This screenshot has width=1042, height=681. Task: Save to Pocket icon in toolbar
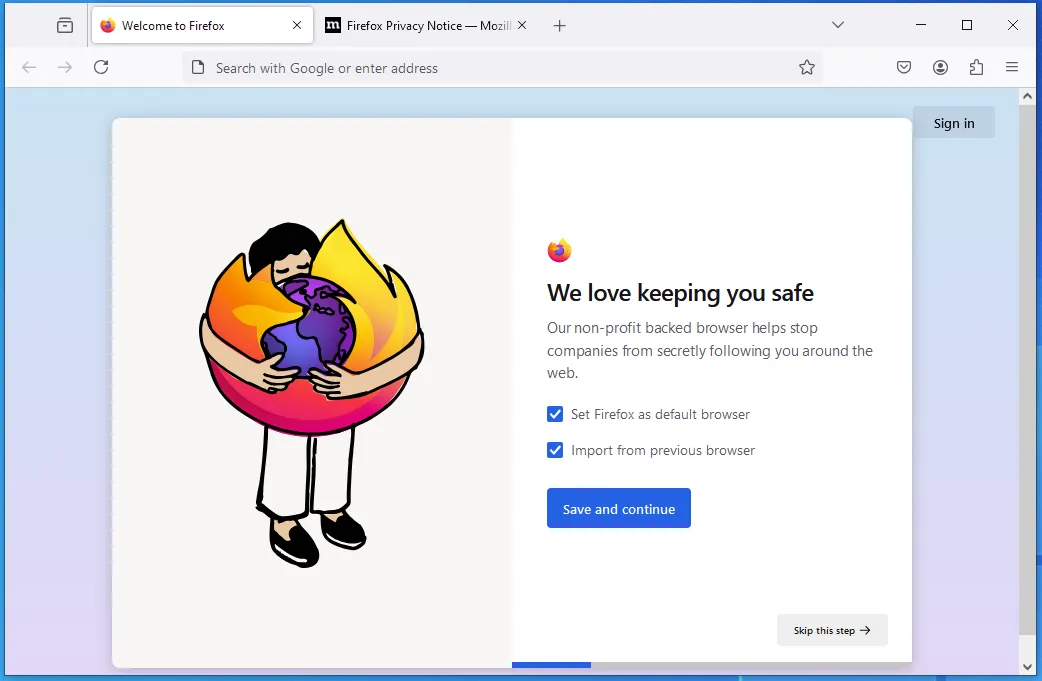(904, 67)
